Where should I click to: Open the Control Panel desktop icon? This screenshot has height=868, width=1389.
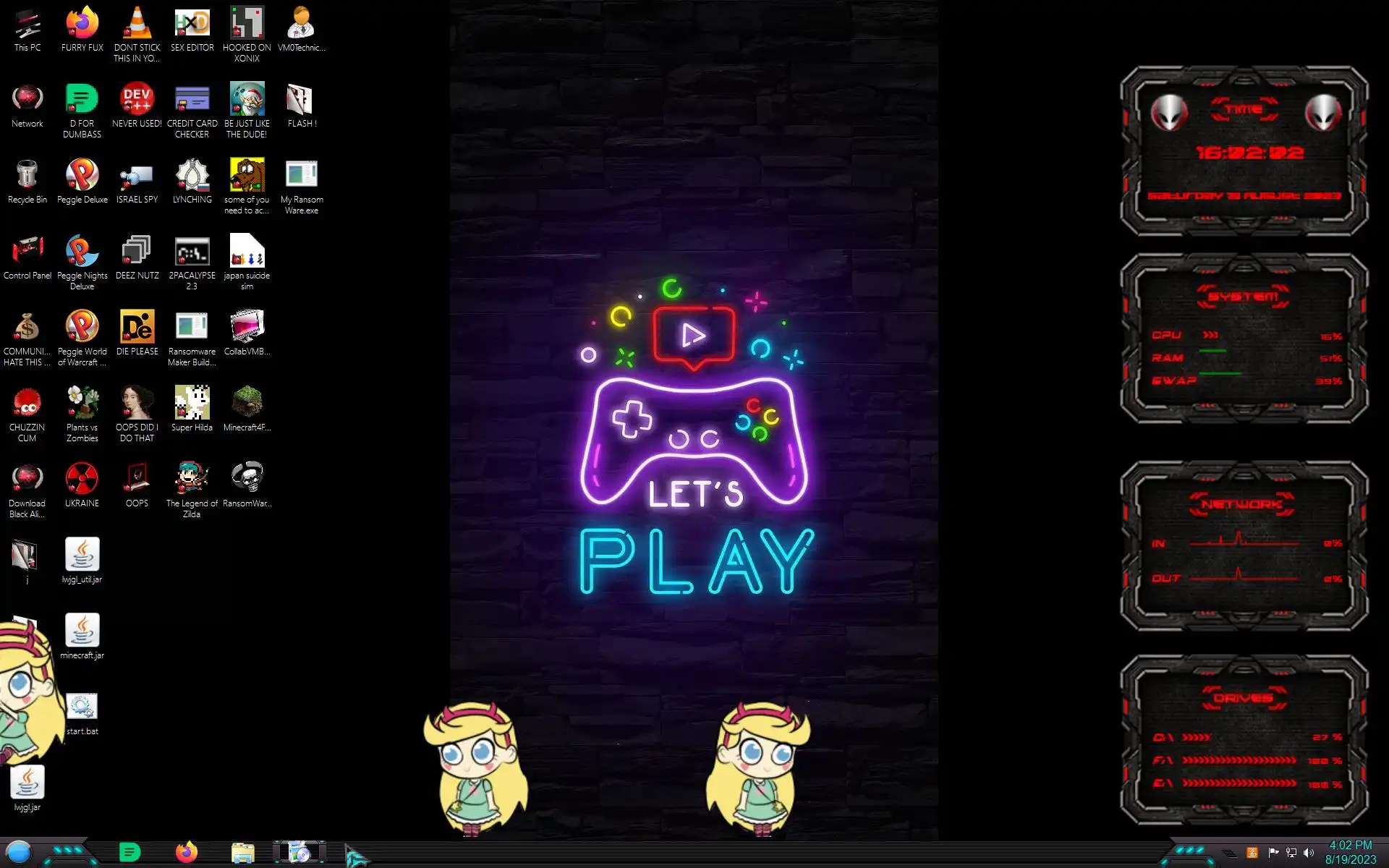27,252
